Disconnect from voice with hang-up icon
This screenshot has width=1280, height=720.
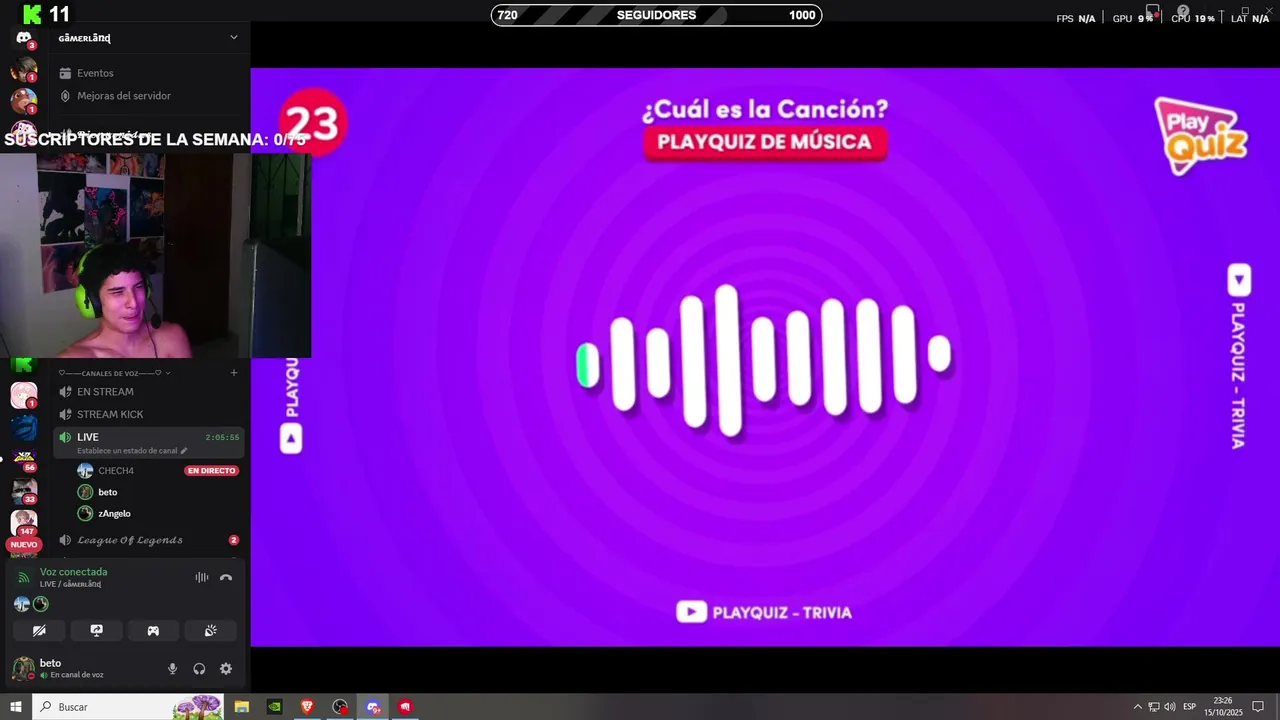(x=226, y=577)
